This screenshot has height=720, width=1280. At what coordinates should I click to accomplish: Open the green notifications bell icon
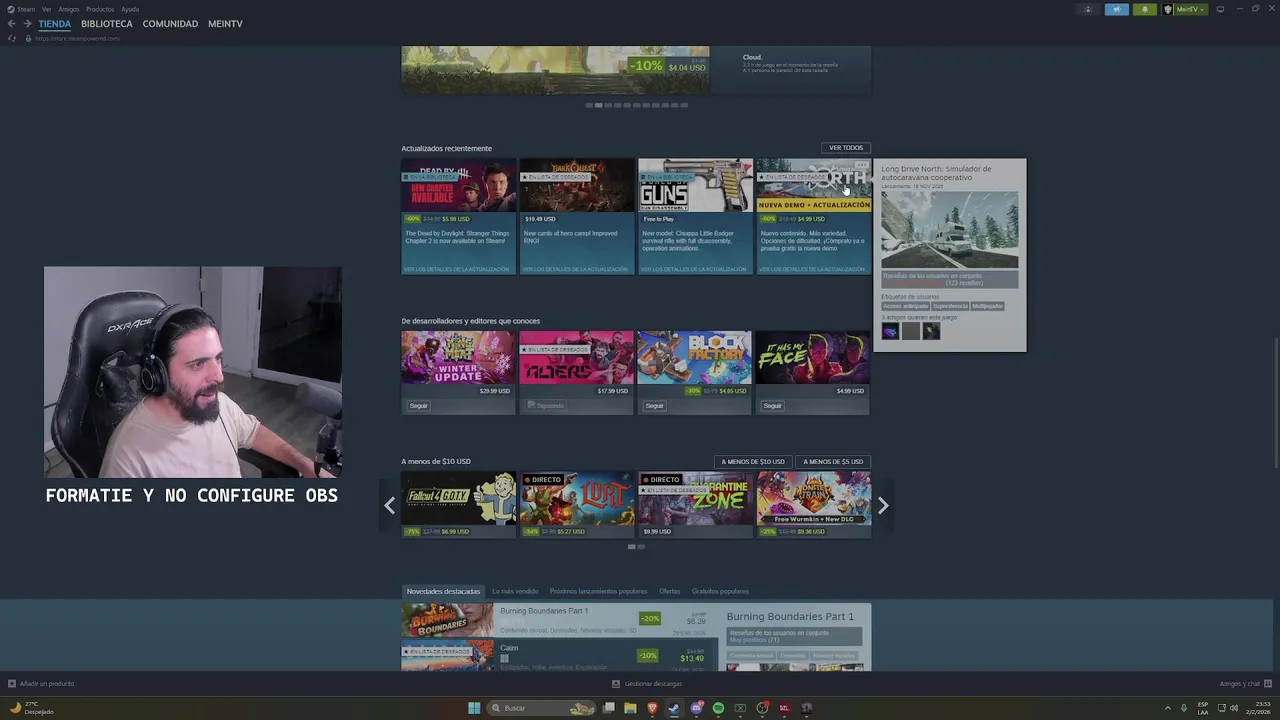(x=1145, y=9)
